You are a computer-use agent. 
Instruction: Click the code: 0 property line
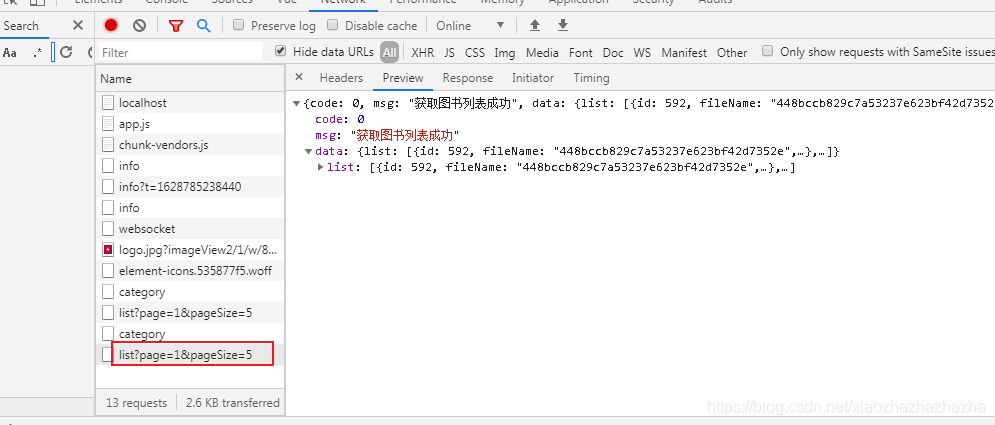339,119
